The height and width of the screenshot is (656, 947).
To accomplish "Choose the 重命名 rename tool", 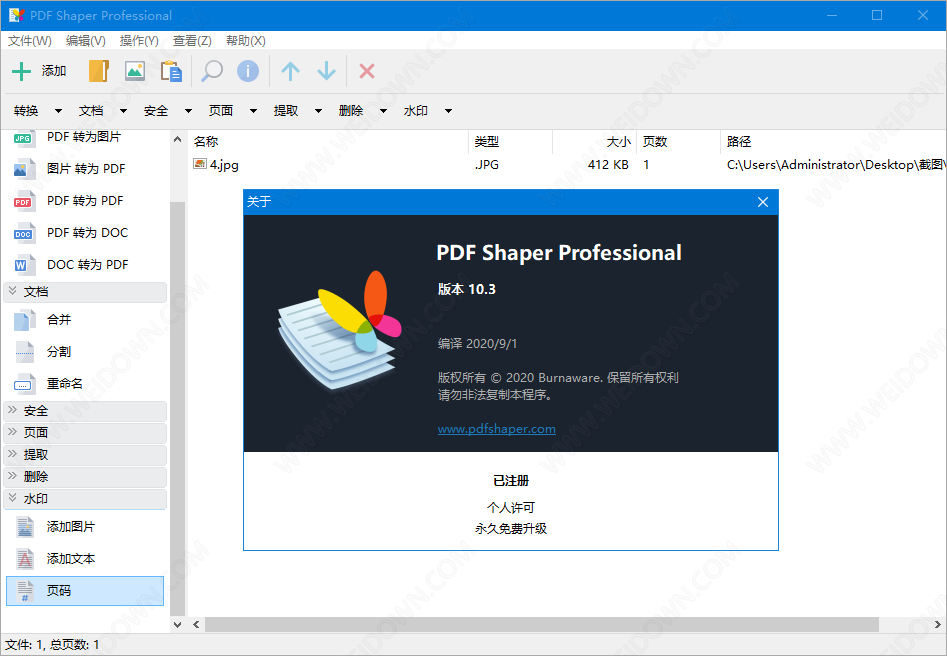I will click(85, 384).
